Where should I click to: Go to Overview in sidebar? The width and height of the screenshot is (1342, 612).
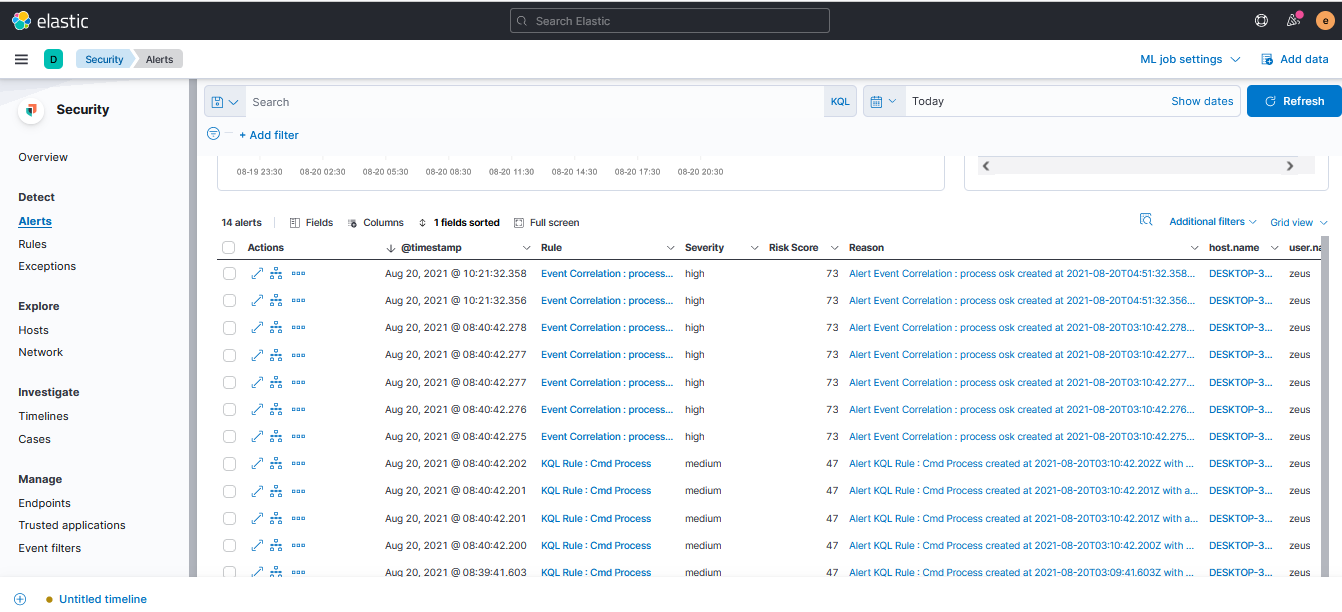(43, 157)
